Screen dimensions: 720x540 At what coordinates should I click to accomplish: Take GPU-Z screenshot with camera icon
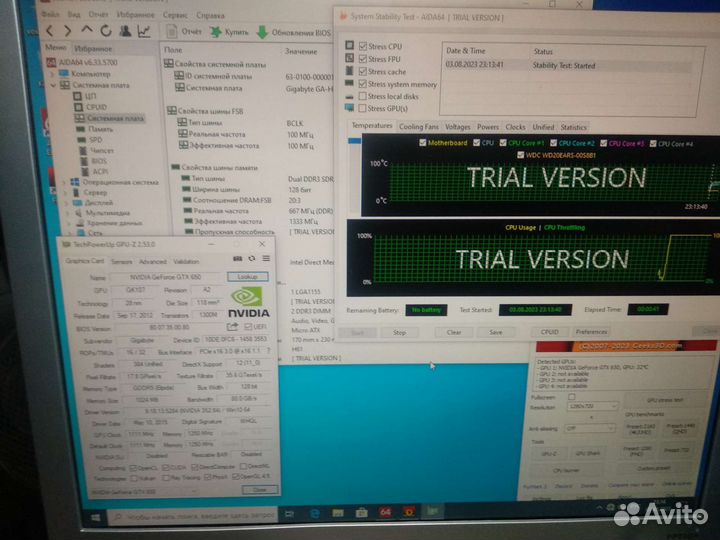tap(237, 259)
